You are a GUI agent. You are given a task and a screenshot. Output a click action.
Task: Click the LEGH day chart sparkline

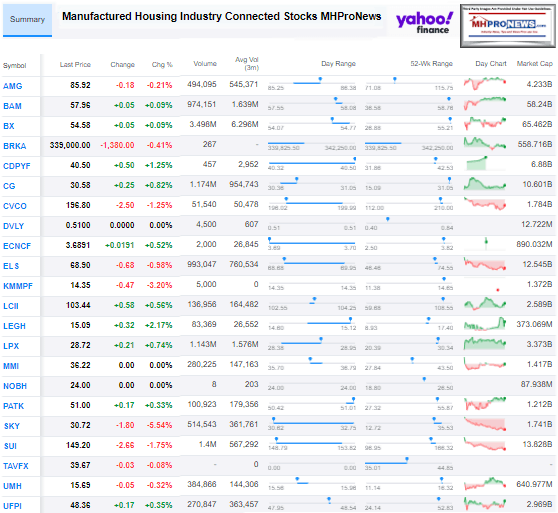click(485, 324)
